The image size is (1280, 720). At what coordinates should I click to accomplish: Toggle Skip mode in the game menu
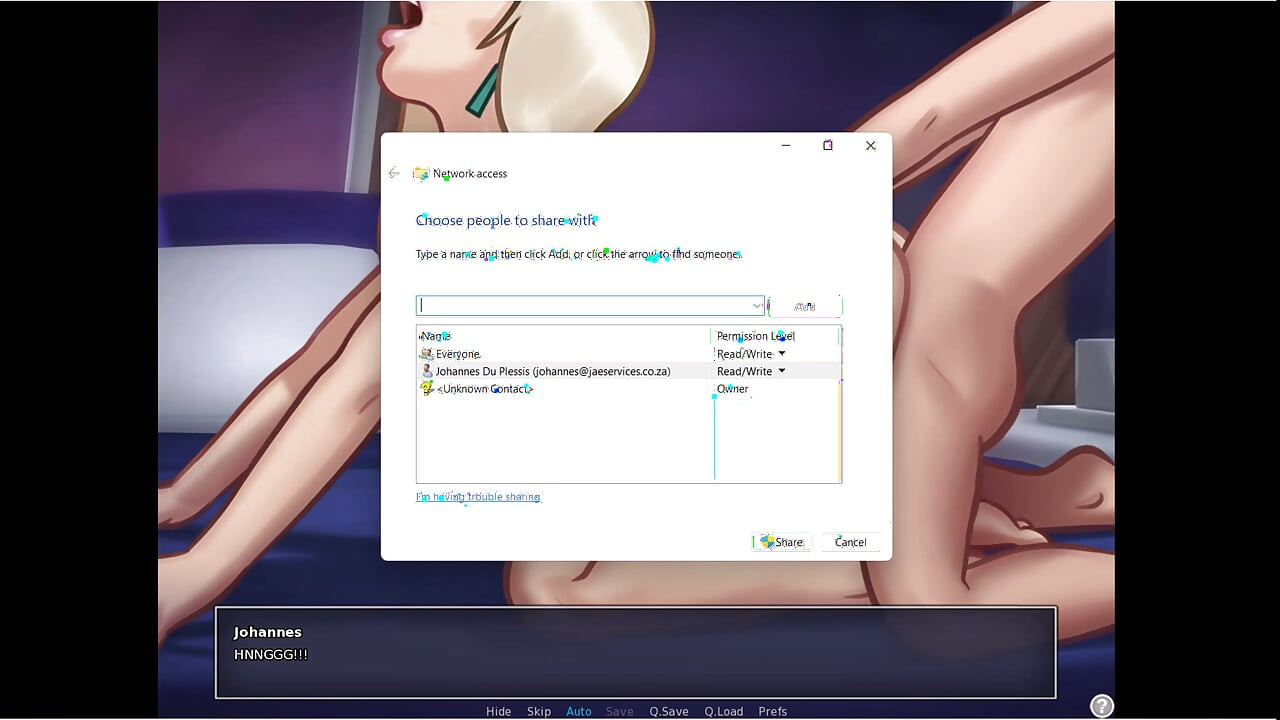(x=539, y=711)
